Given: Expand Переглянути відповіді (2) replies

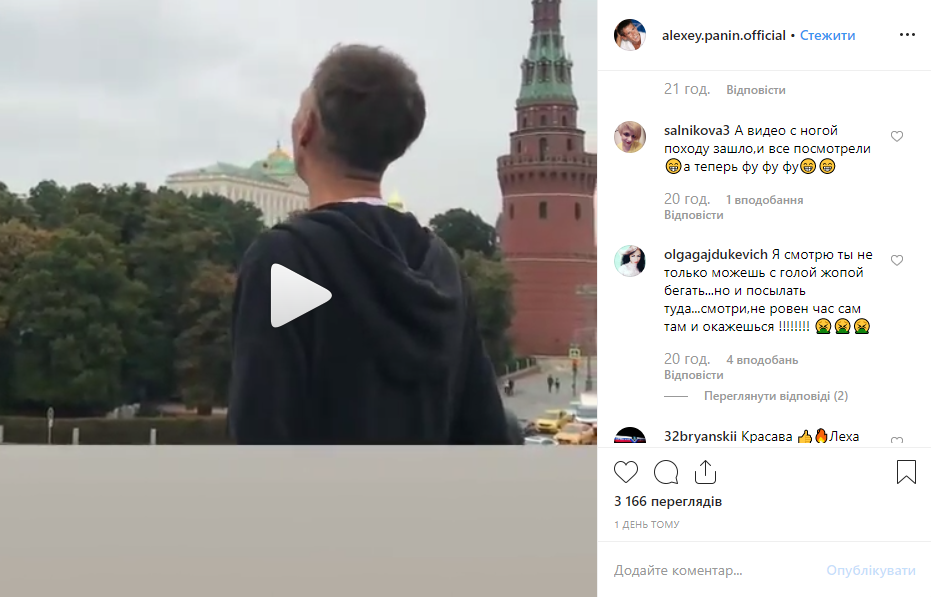Looking at the screenshot, I should pos(775,396).
